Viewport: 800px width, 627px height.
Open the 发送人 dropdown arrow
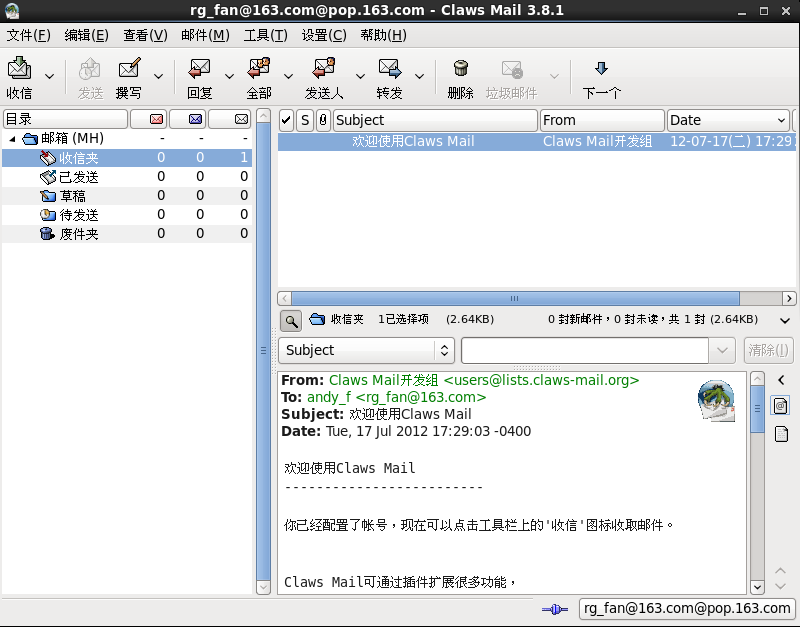pos(361,77)
